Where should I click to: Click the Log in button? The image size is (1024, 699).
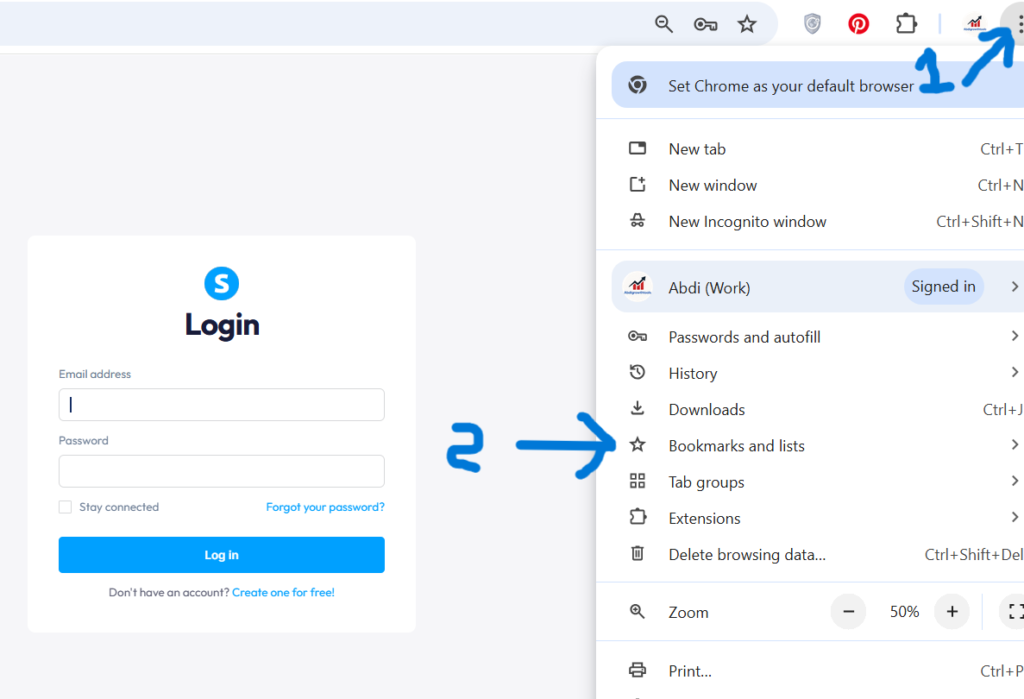(221, 554)
